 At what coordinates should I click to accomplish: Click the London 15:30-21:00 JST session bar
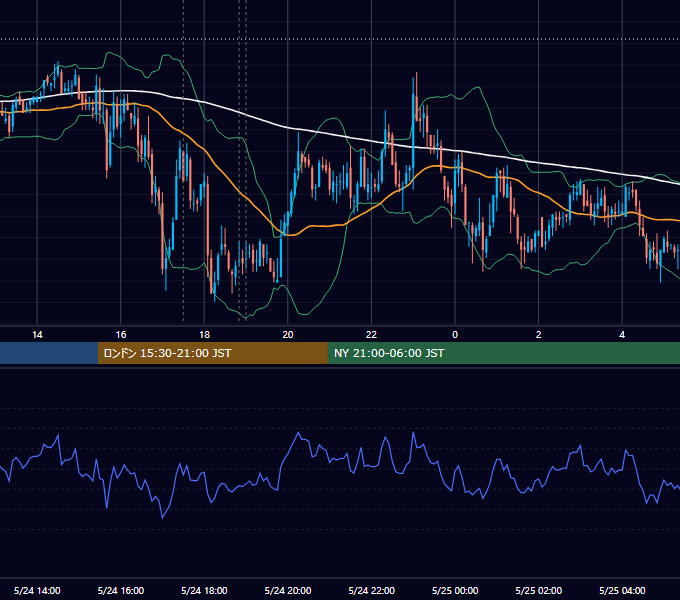coord(212,353)
